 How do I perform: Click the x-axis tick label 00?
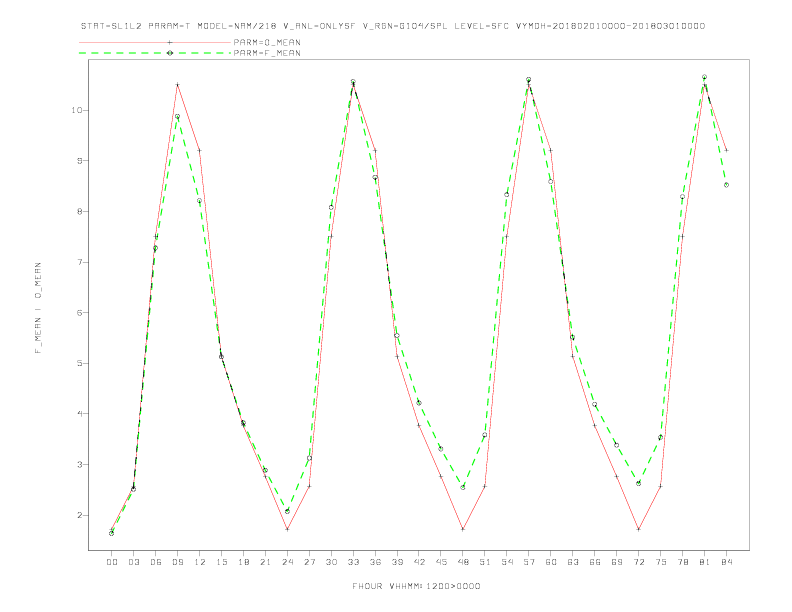pyautogui.click(x=112, y=562)
